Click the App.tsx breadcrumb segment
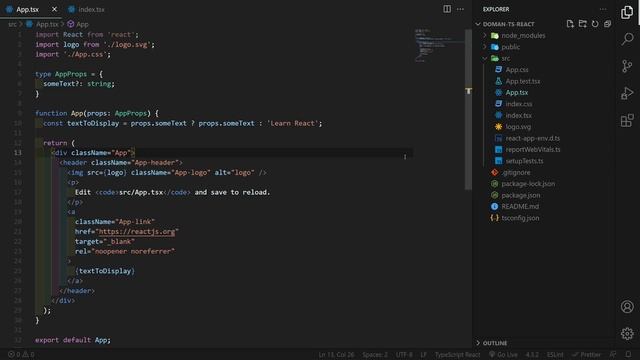The height and width of the screenshot is (360, 640). coord(42,24)
